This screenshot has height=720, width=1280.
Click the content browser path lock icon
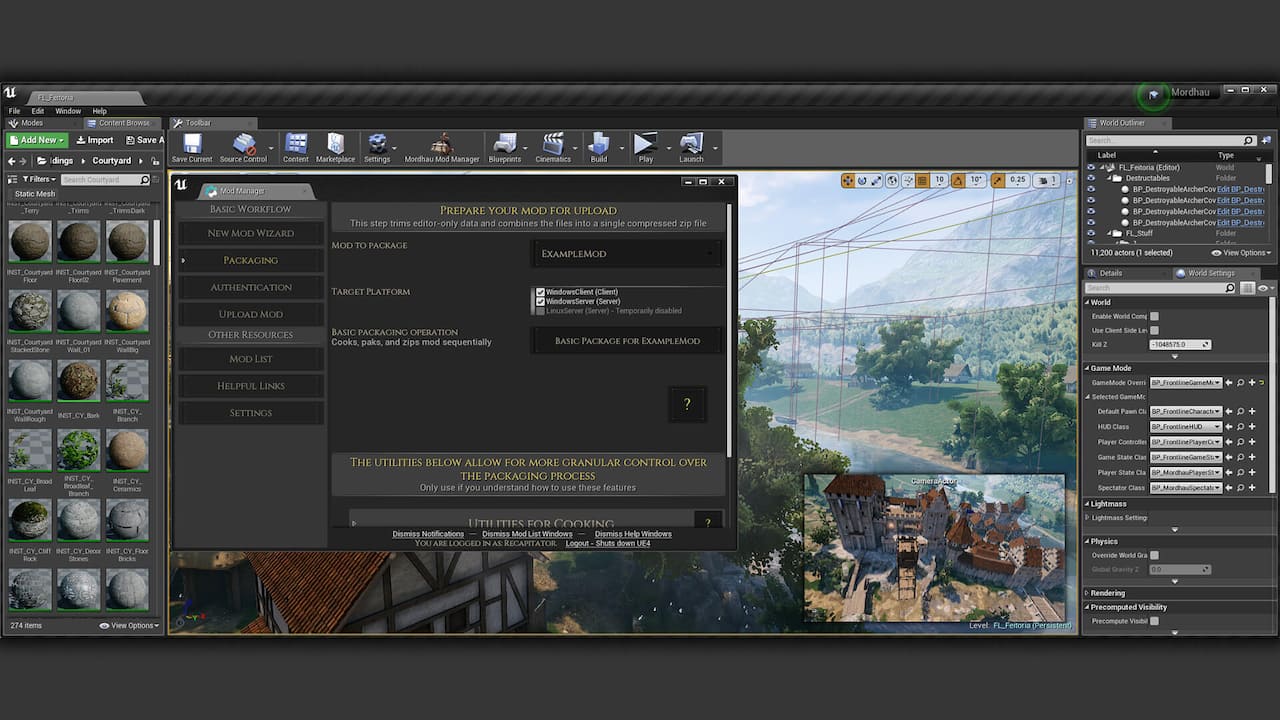[x=154, y=161]
